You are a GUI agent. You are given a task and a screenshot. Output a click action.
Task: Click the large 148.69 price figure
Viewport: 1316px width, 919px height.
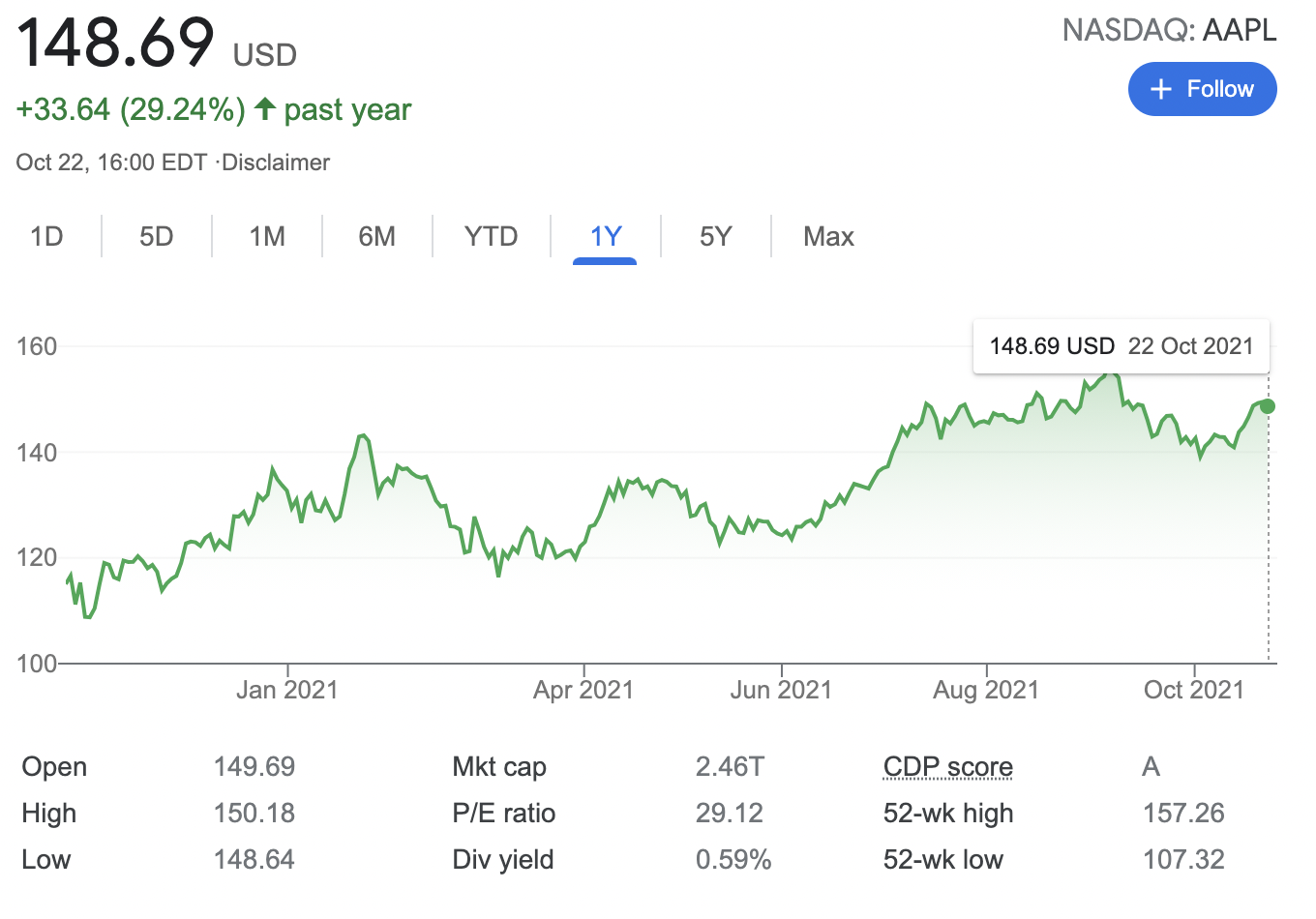tap(116, 43)
